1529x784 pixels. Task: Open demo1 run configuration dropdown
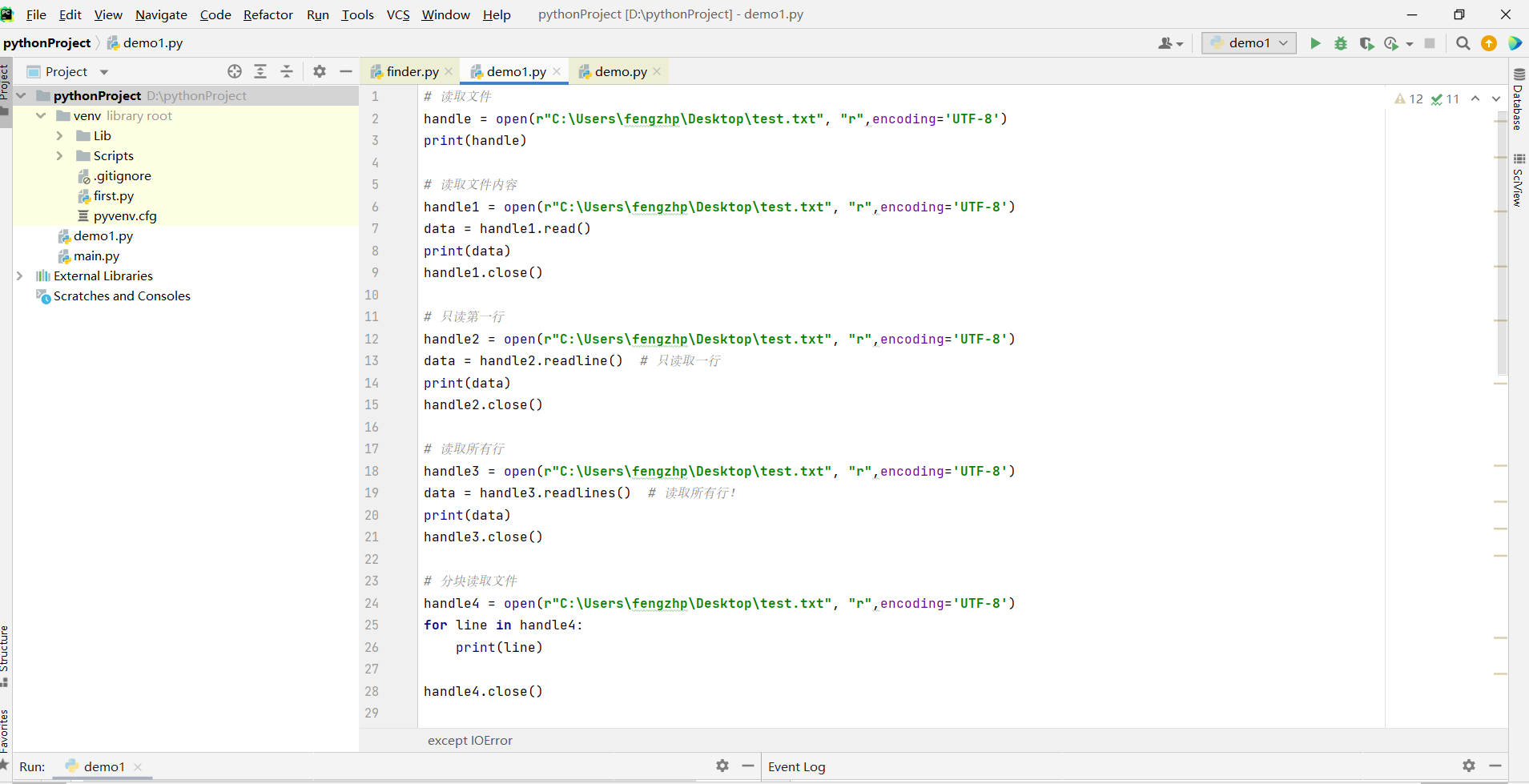pos(1249,43)
